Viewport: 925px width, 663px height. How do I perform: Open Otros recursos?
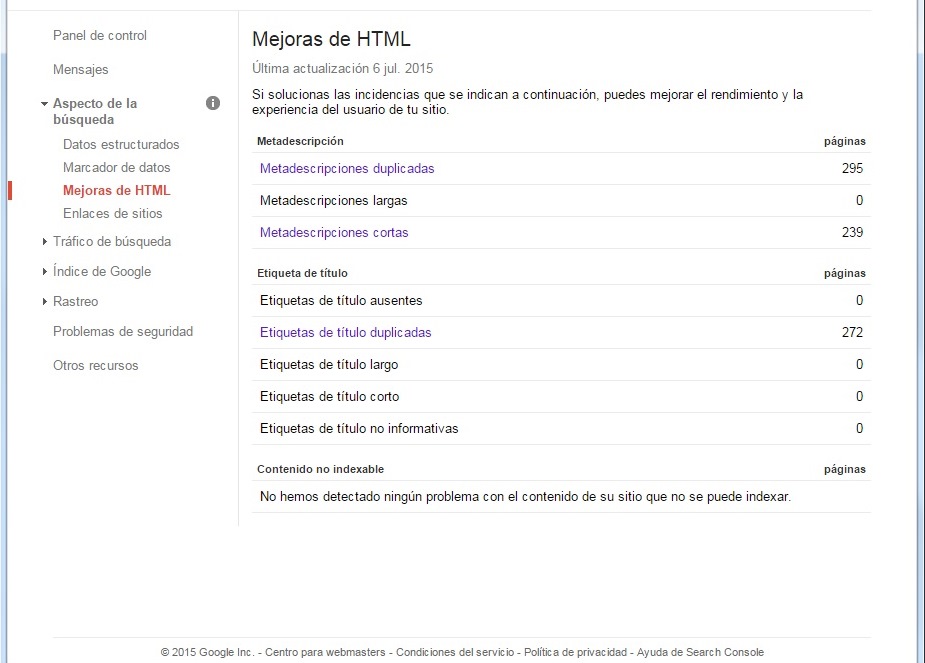[x=96, y=366]
